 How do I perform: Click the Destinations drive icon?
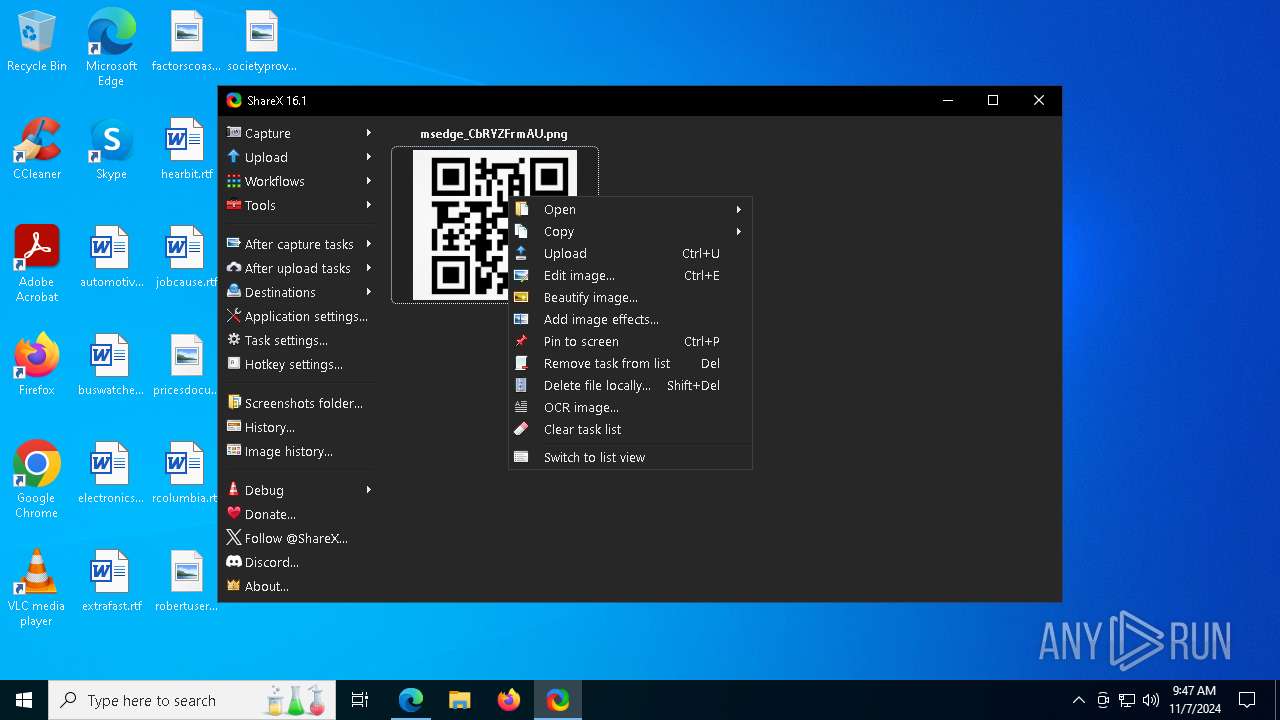click(x=234, y=292)
